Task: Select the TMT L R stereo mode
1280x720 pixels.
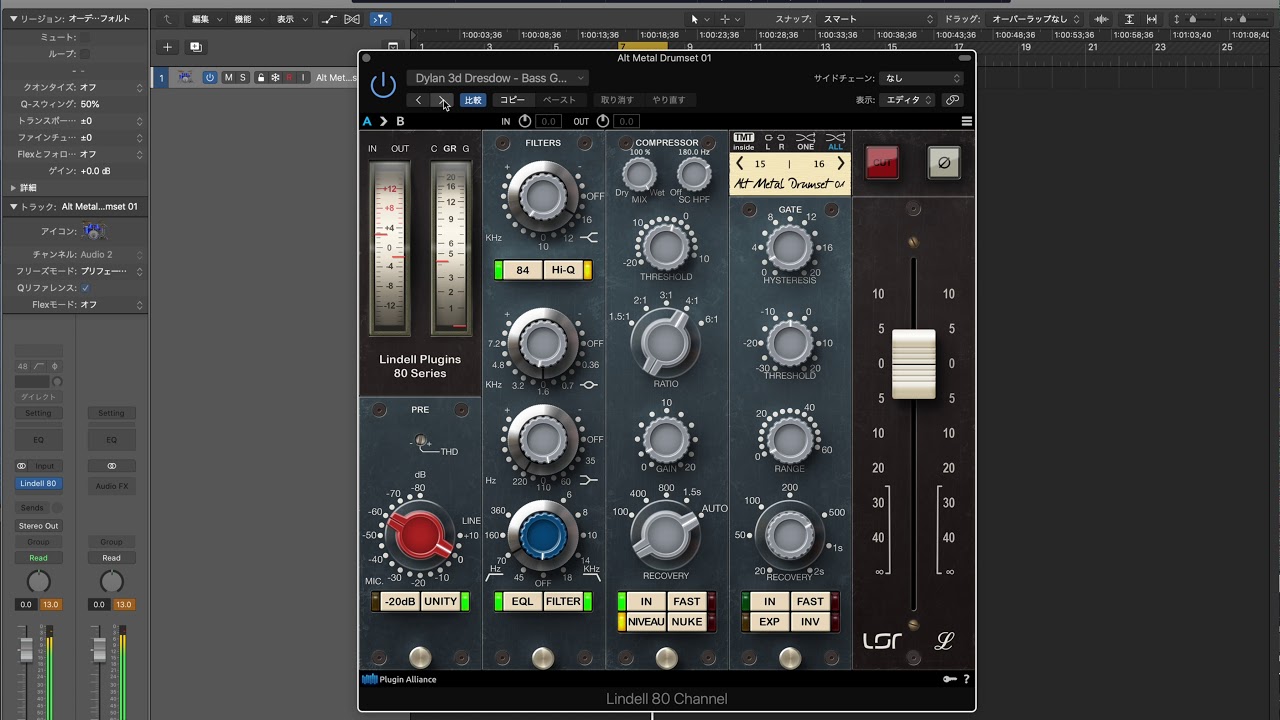Action: click(x=774, y=141)
